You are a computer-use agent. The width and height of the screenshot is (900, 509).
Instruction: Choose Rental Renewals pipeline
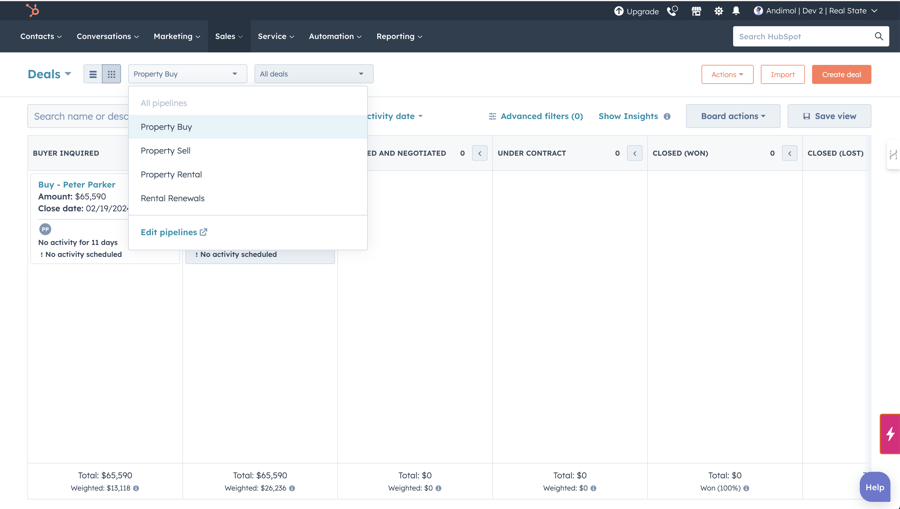(x=173, y=198)
